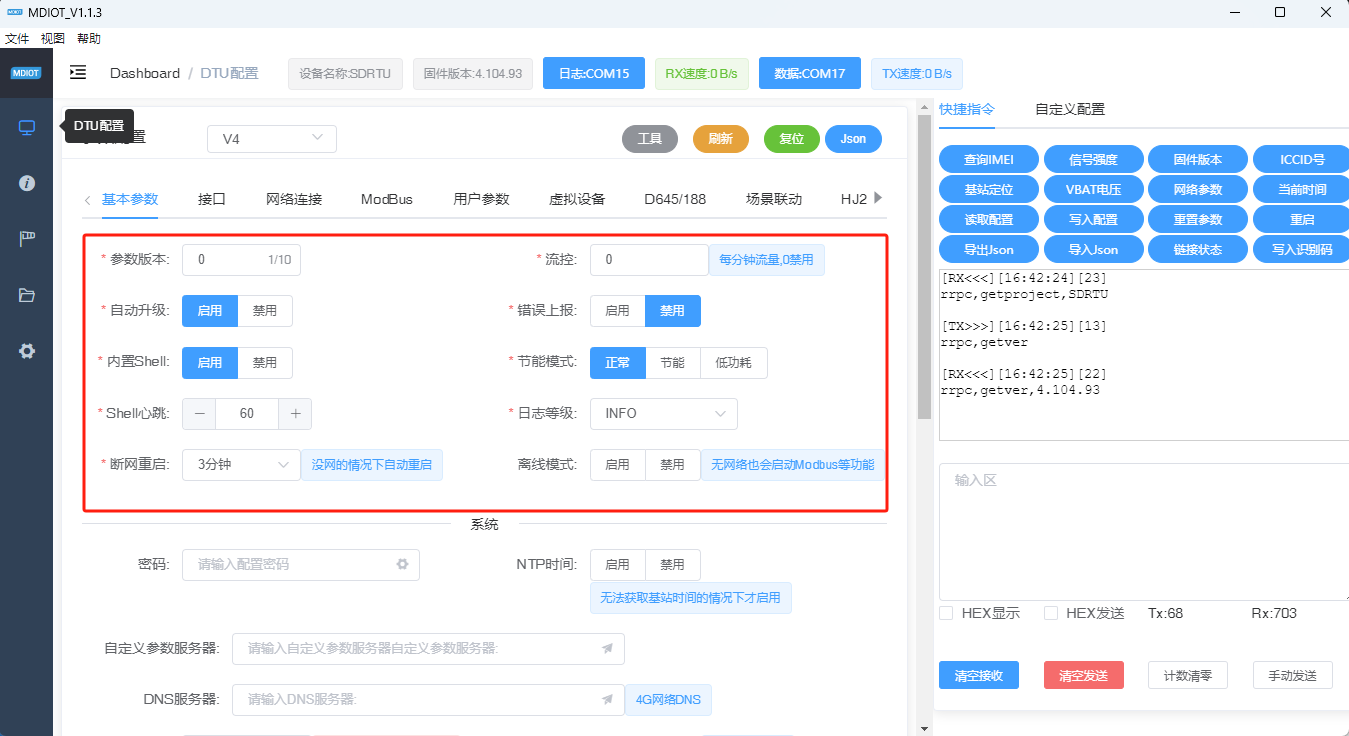Screen dimensions: 1349x736
Task: Open the 文件 menu
Action: pos(17,39)
